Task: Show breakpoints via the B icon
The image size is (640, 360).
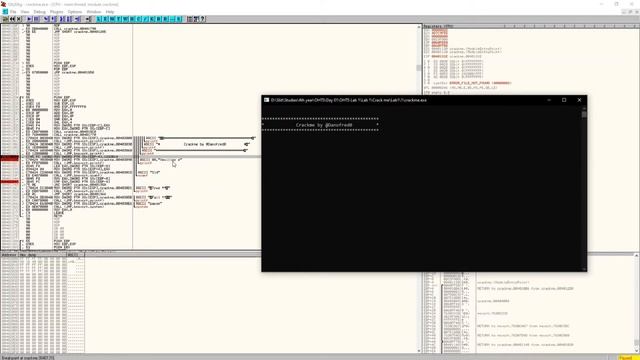Action: (158, 19)
